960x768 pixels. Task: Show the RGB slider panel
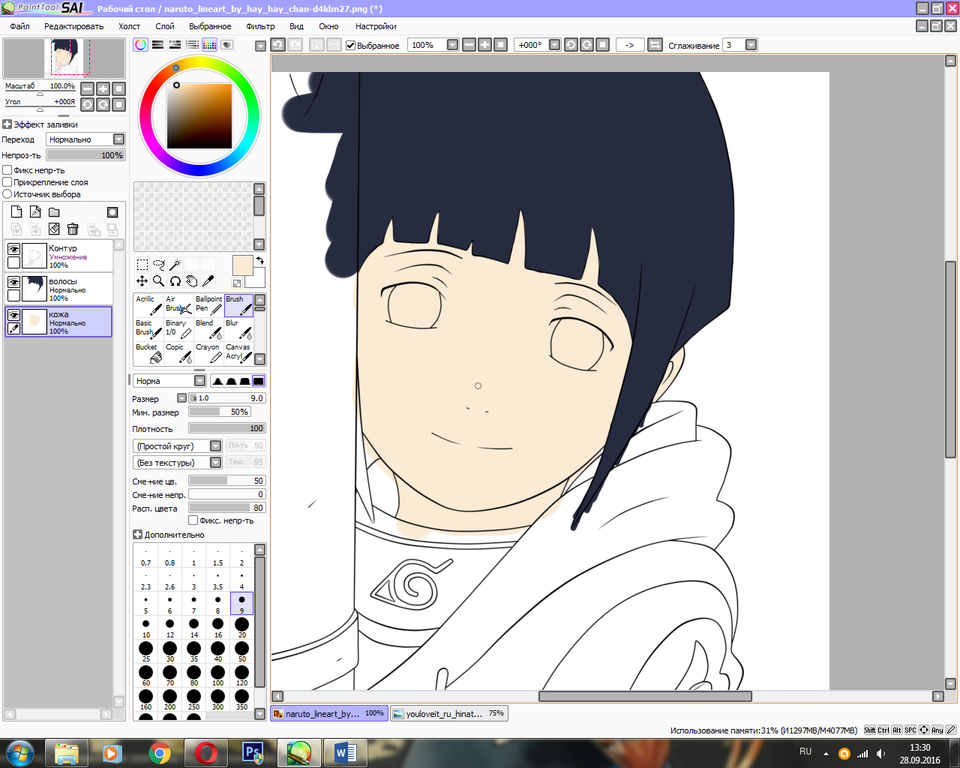coord(158,45)
